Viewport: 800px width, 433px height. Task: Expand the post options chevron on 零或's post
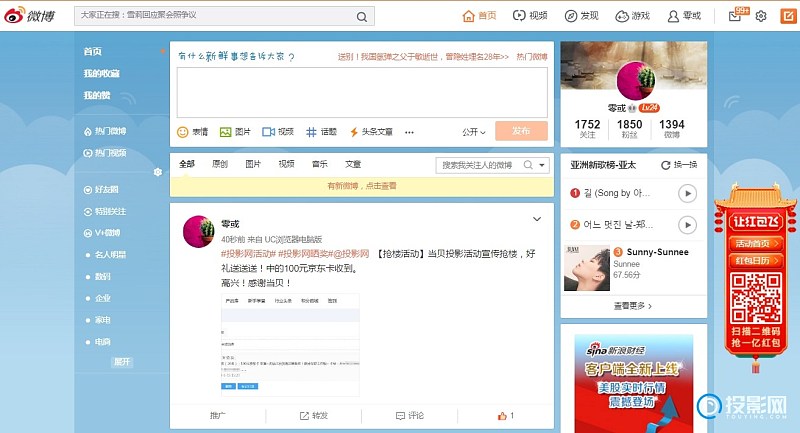point(537,219)
